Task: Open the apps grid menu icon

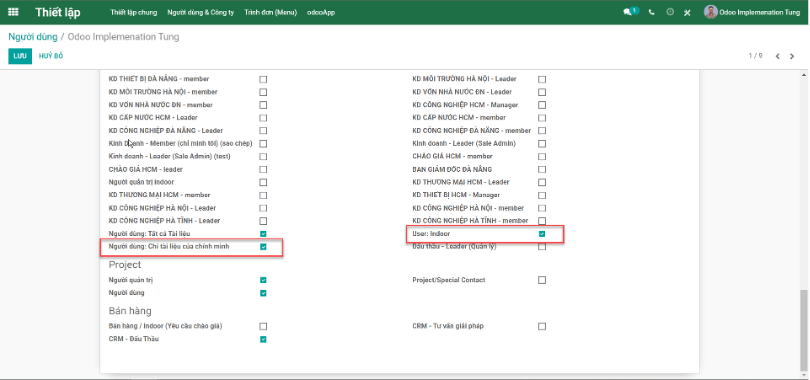Action: [x=13, y=12]
